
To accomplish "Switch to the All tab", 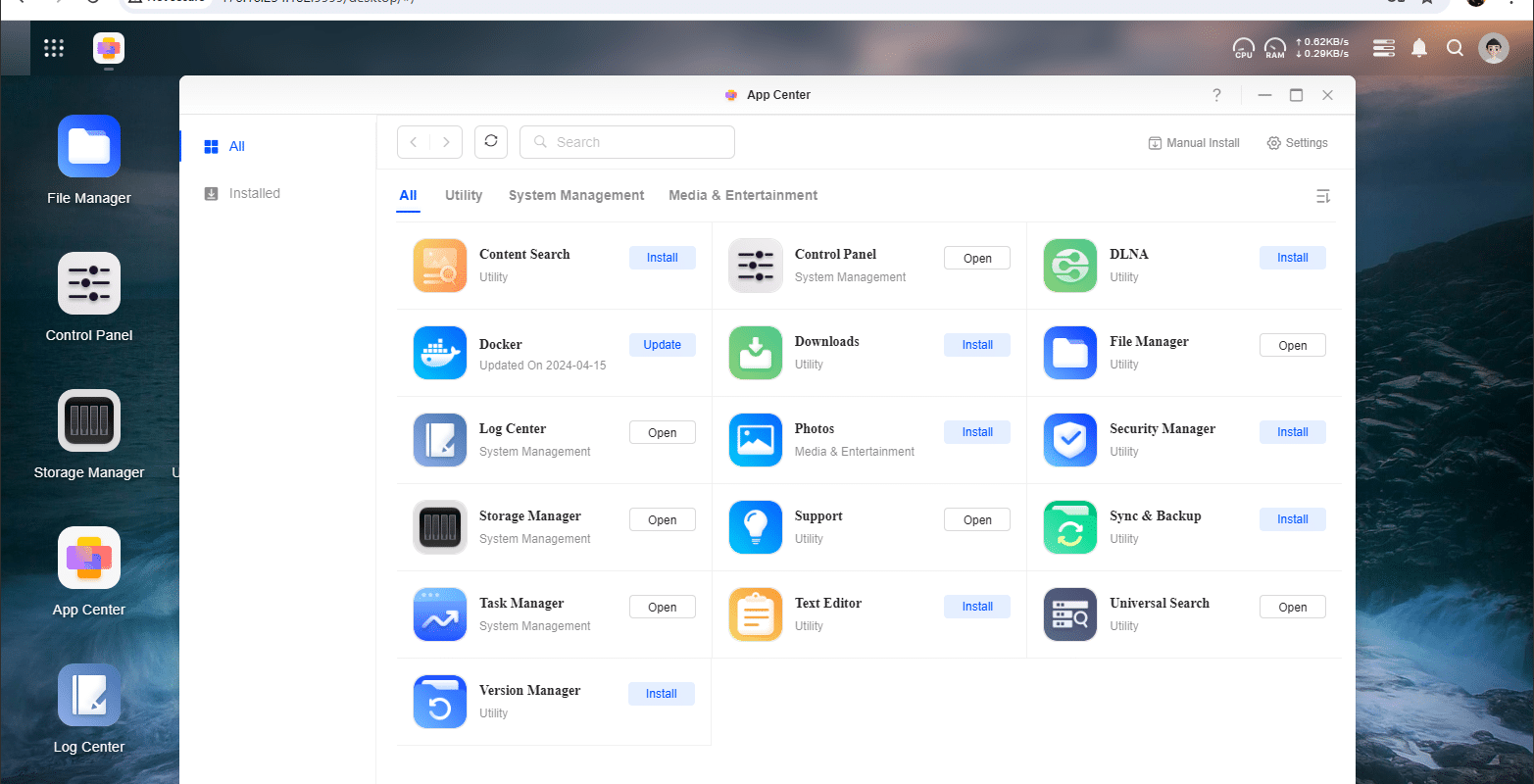I will click(409, 195).
